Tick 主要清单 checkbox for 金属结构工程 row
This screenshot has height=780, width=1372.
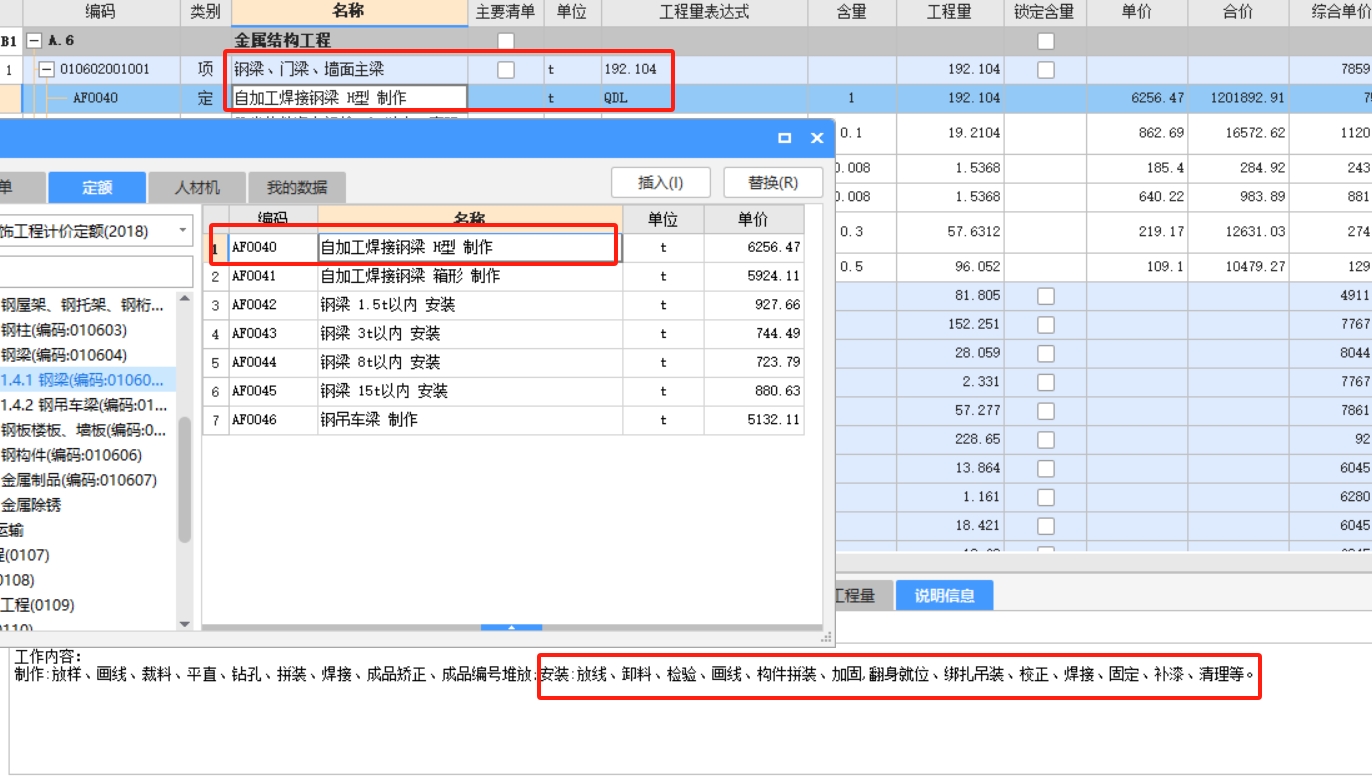pyautogui.click(x=506, y=41)
